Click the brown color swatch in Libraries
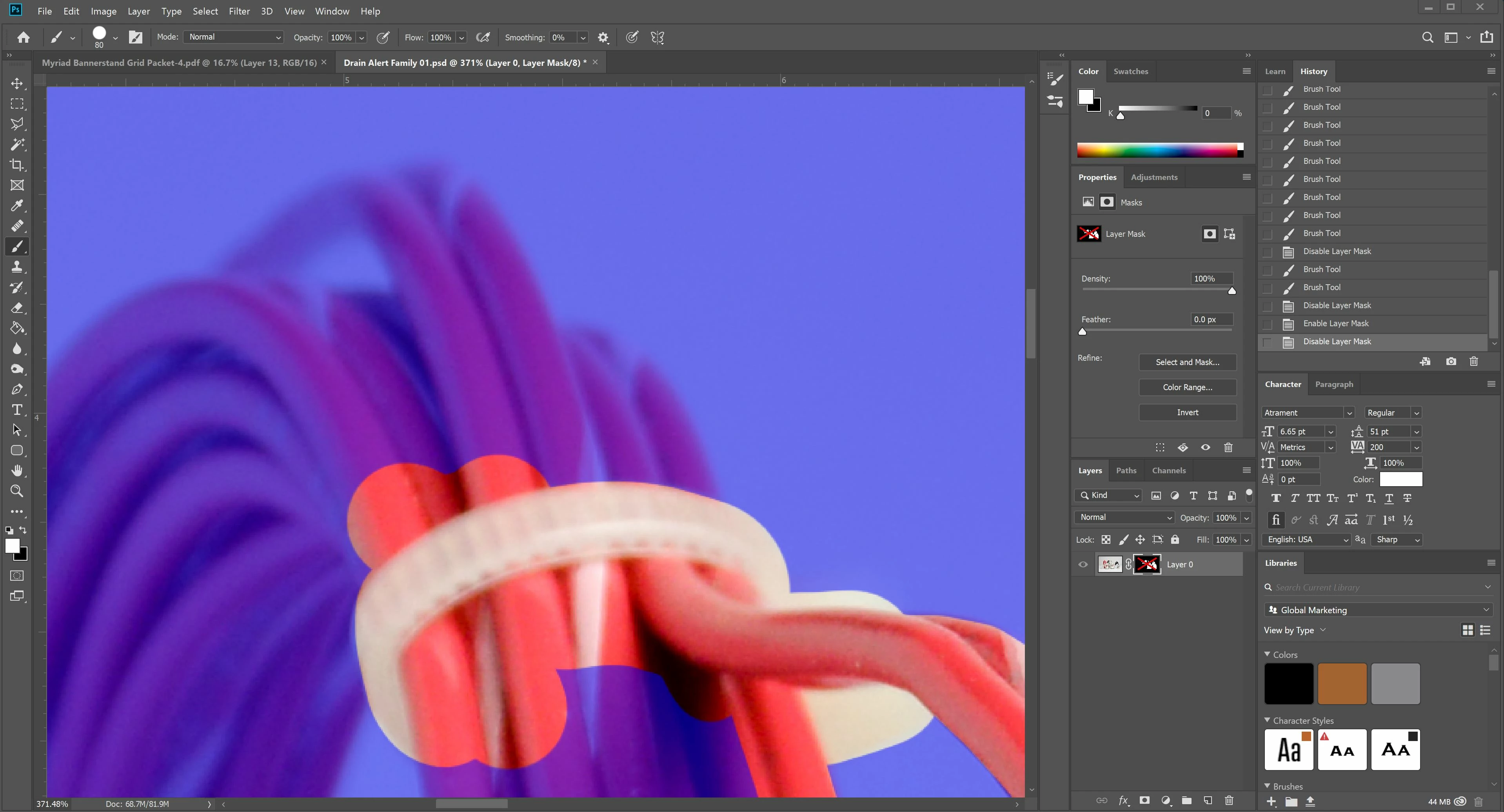 pos(1342,683)
